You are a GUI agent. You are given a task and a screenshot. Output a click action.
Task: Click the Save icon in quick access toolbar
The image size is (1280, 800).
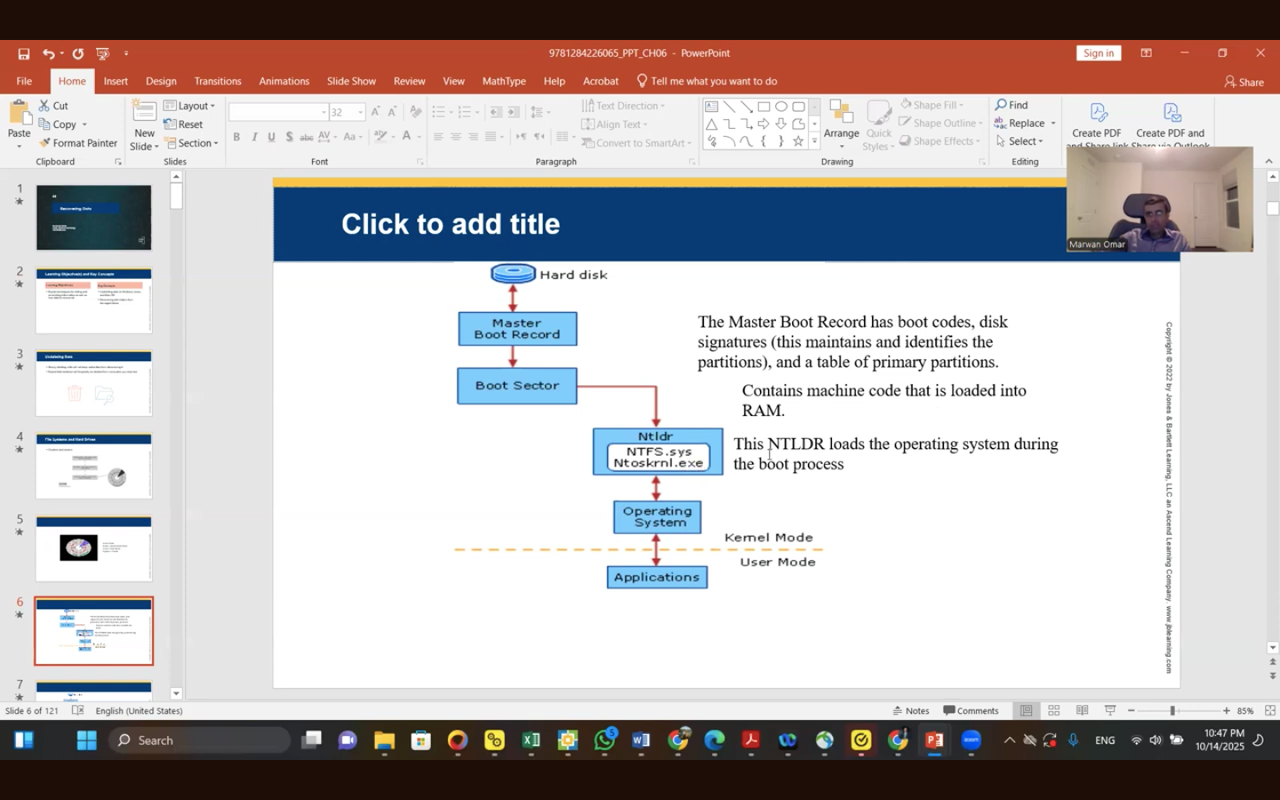click(23, 54)
